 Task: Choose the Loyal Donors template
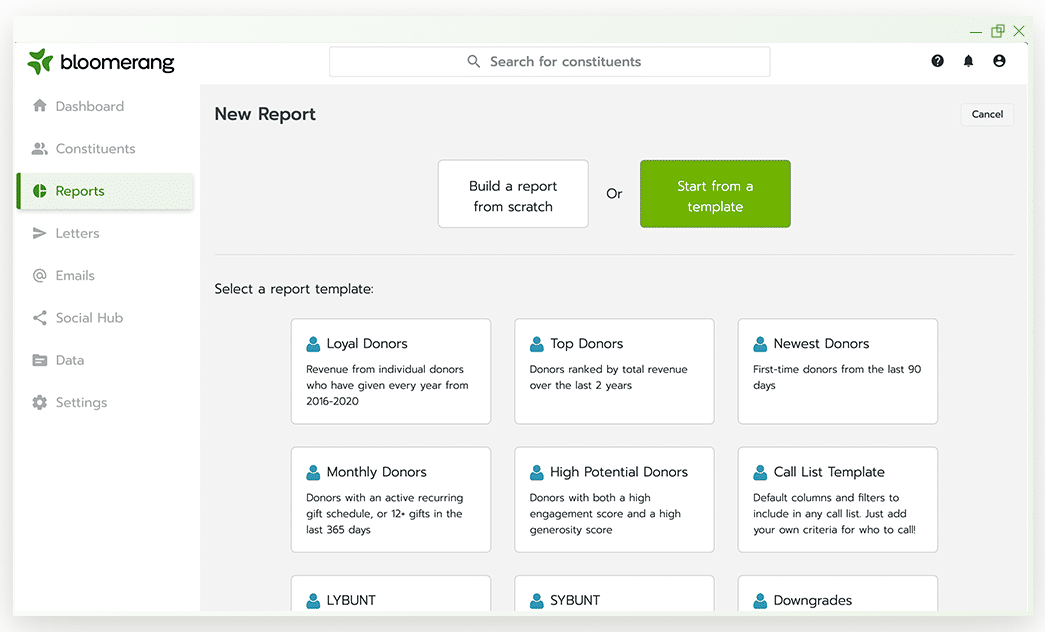click(390, 371)
